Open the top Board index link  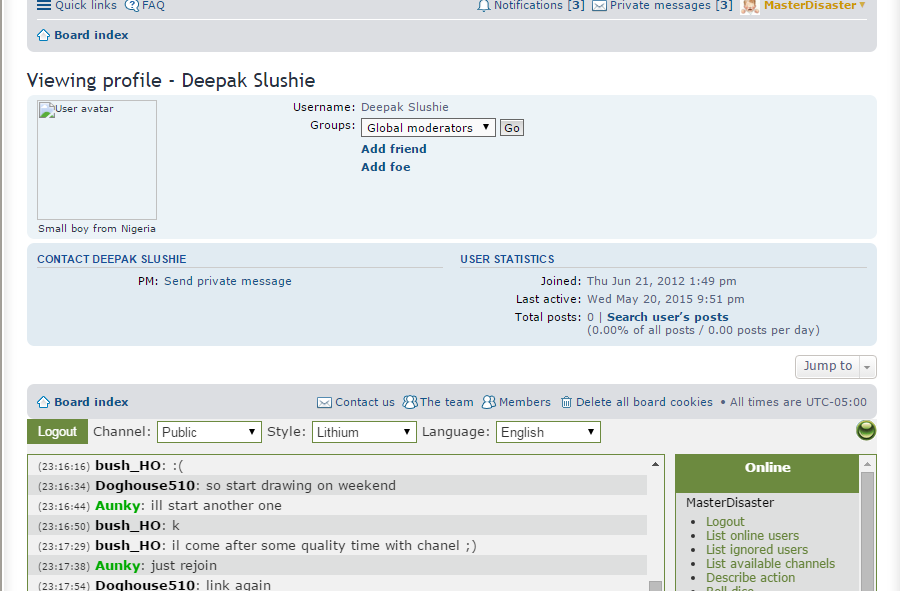91,35
